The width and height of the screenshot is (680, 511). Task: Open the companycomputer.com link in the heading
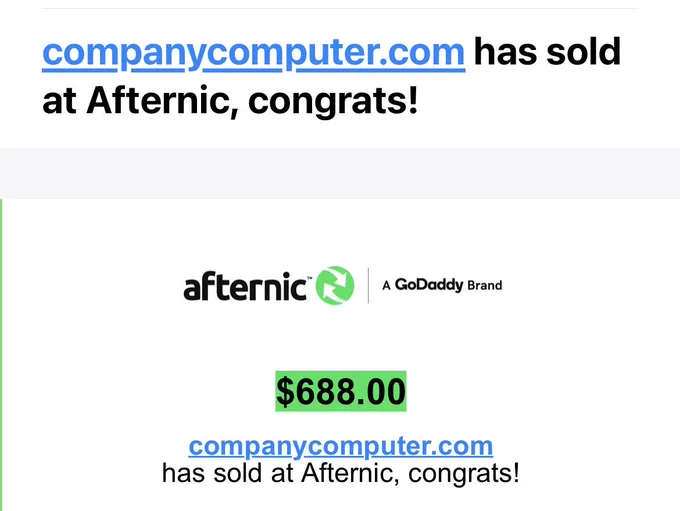pyautogui.click(x=254, y=53)
